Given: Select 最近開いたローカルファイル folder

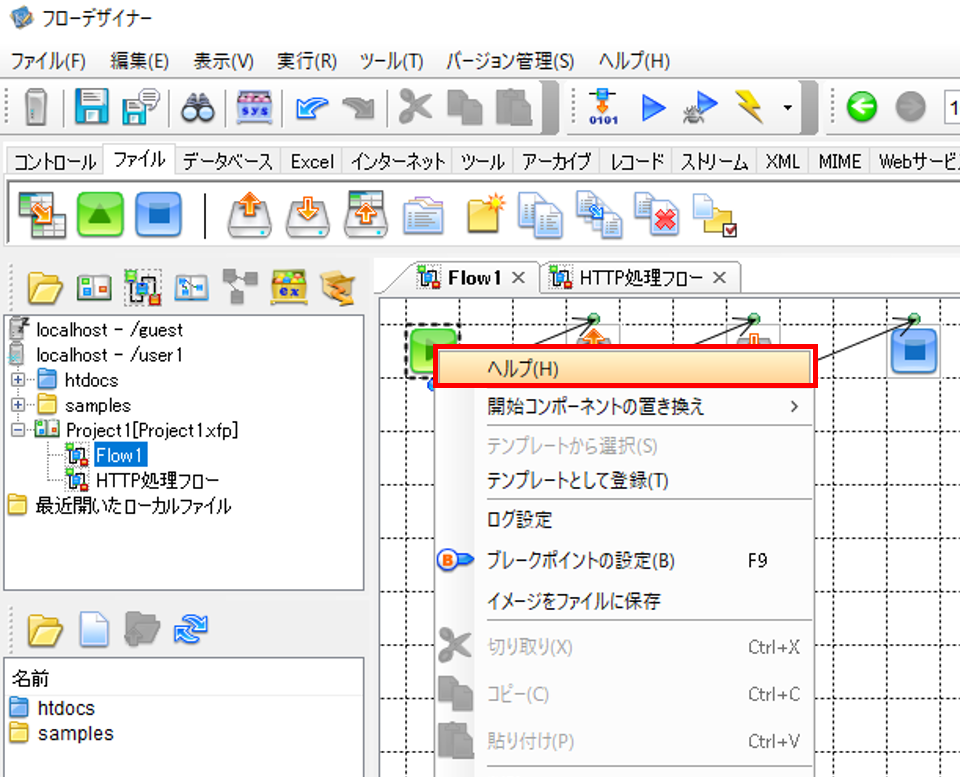Looking at the screenshot, I should [x=133, y=506].
